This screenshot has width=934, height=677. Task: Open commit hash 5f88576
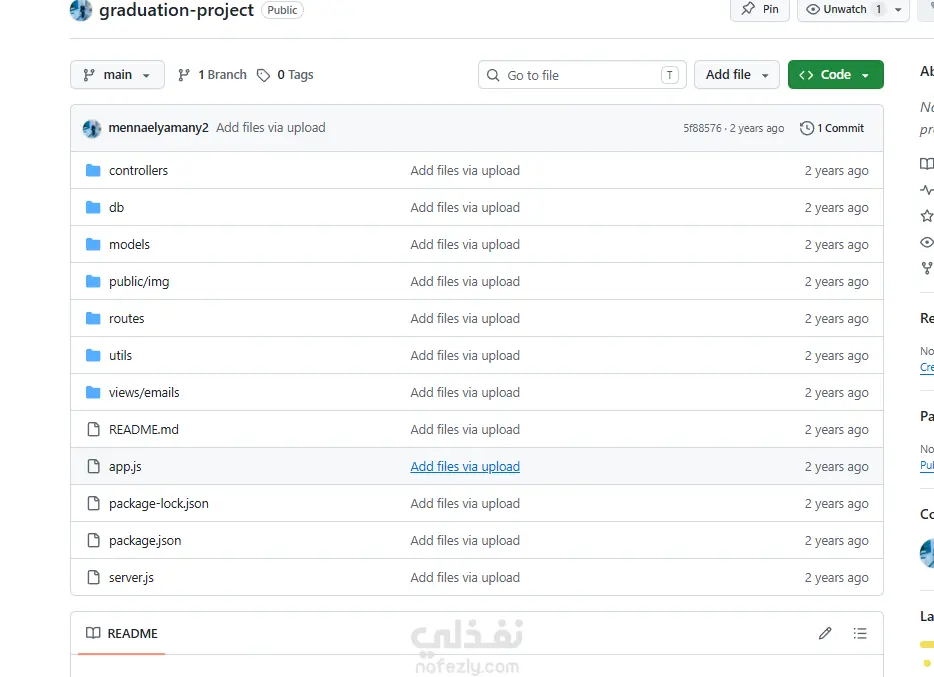click(702, 128)
